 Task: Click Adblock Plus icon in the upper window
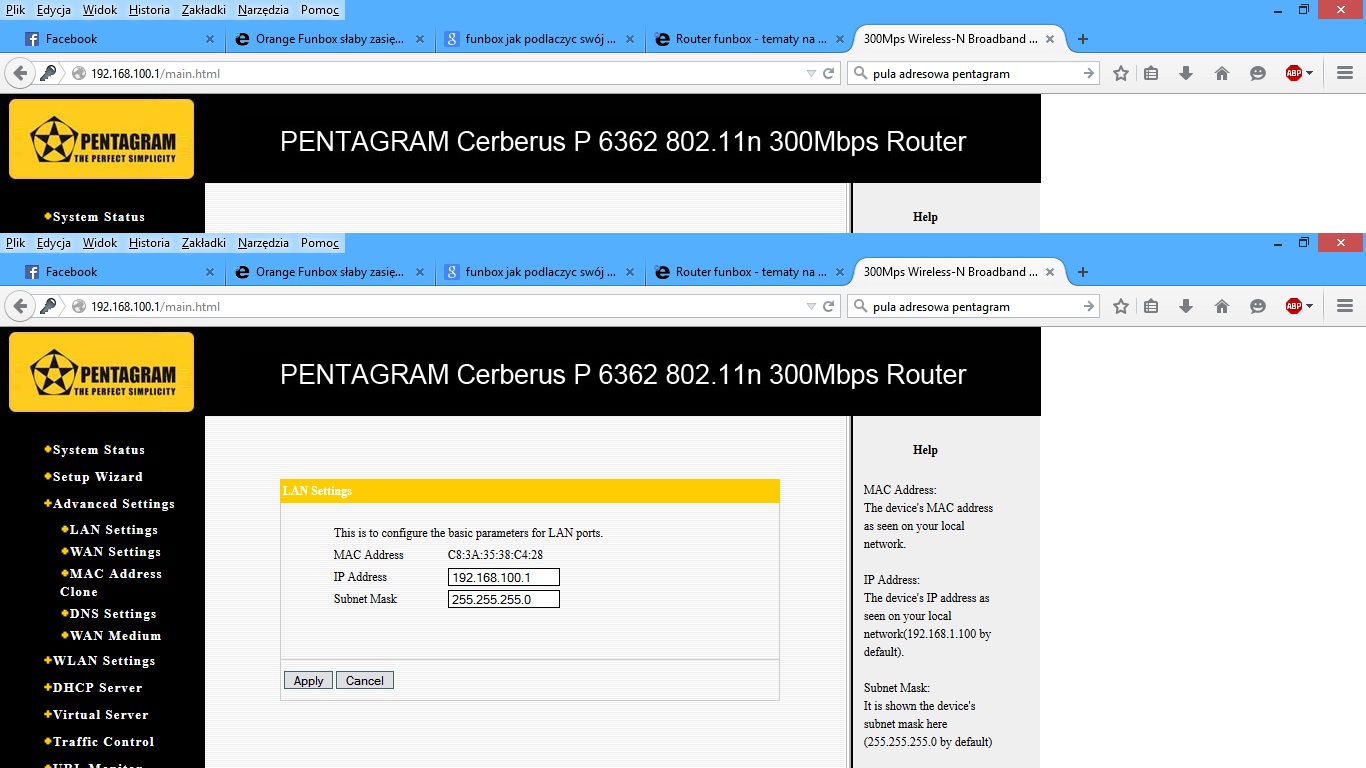[x=1294, y=73]
